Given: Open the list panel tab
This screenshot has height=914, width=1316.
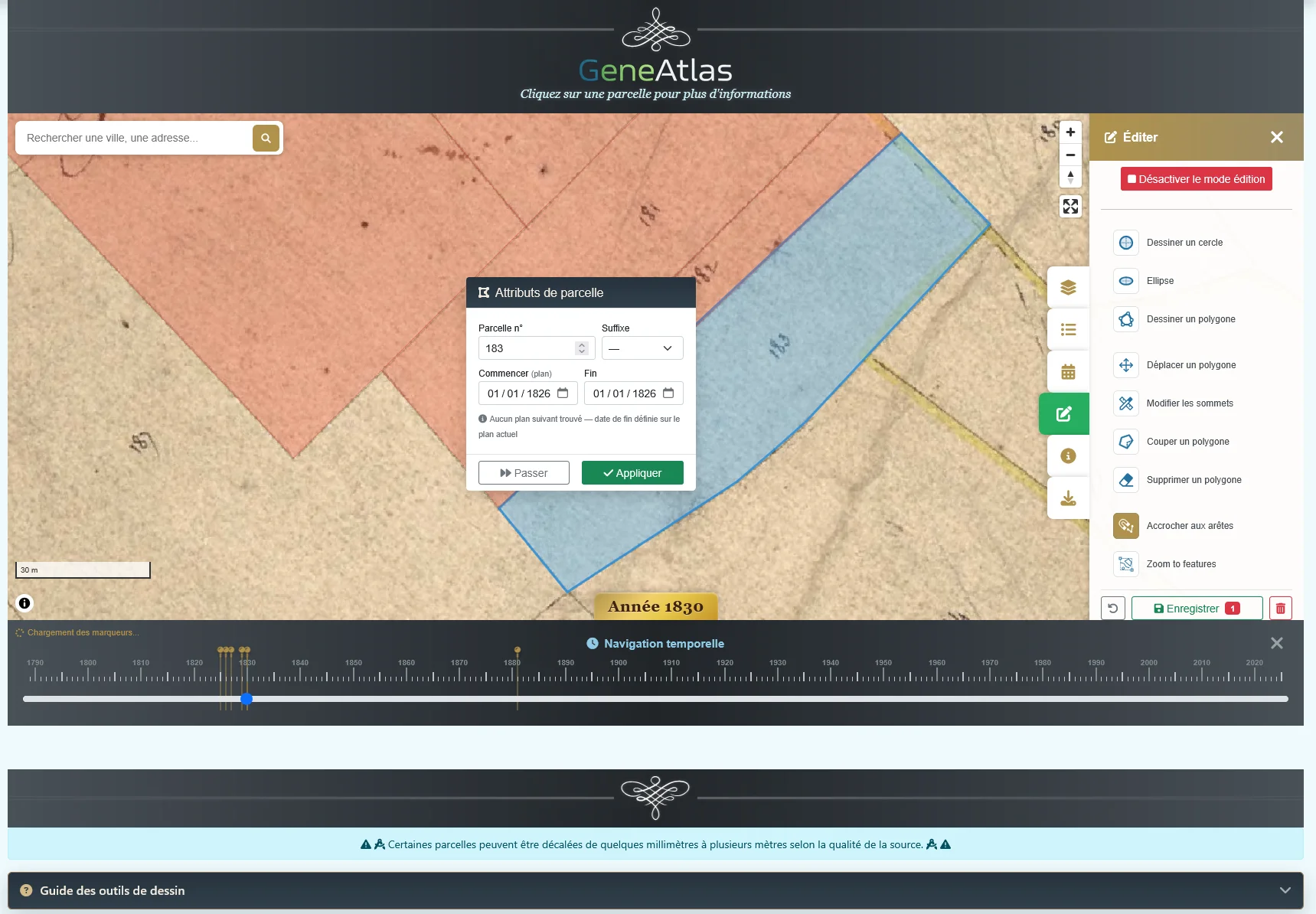Looking at the screenshot, I should (1068, 330).
